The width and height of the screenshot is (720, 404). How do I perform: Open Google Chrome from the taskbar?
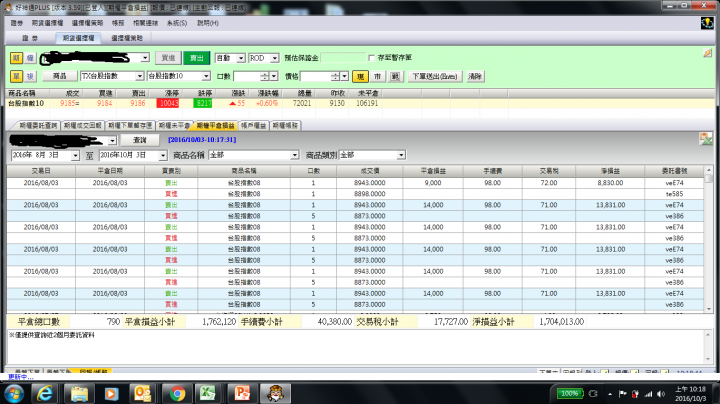177,393
